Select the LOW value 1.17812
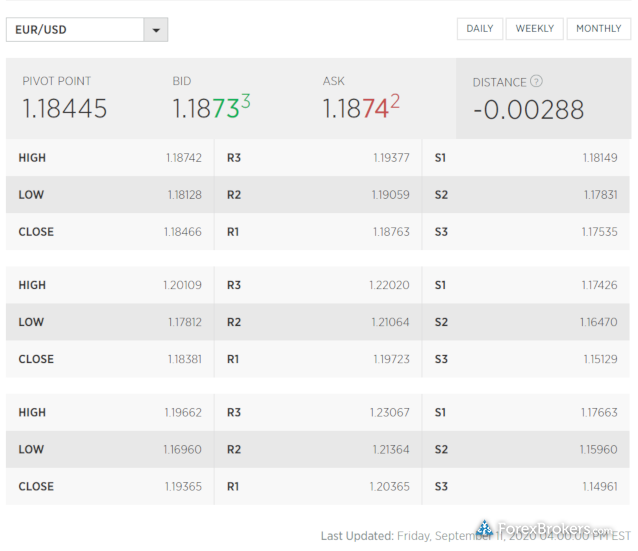Viewport: 638px width, 551px height. 184,322
